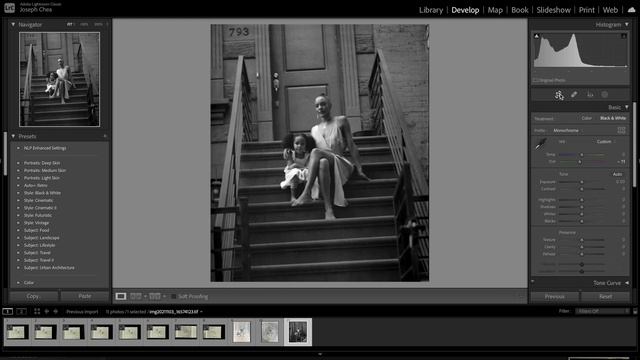640x360 pixels.
Task: Enable the Soft Proofing checkbox
Action: pyautogui.click(x=173, y=297)
